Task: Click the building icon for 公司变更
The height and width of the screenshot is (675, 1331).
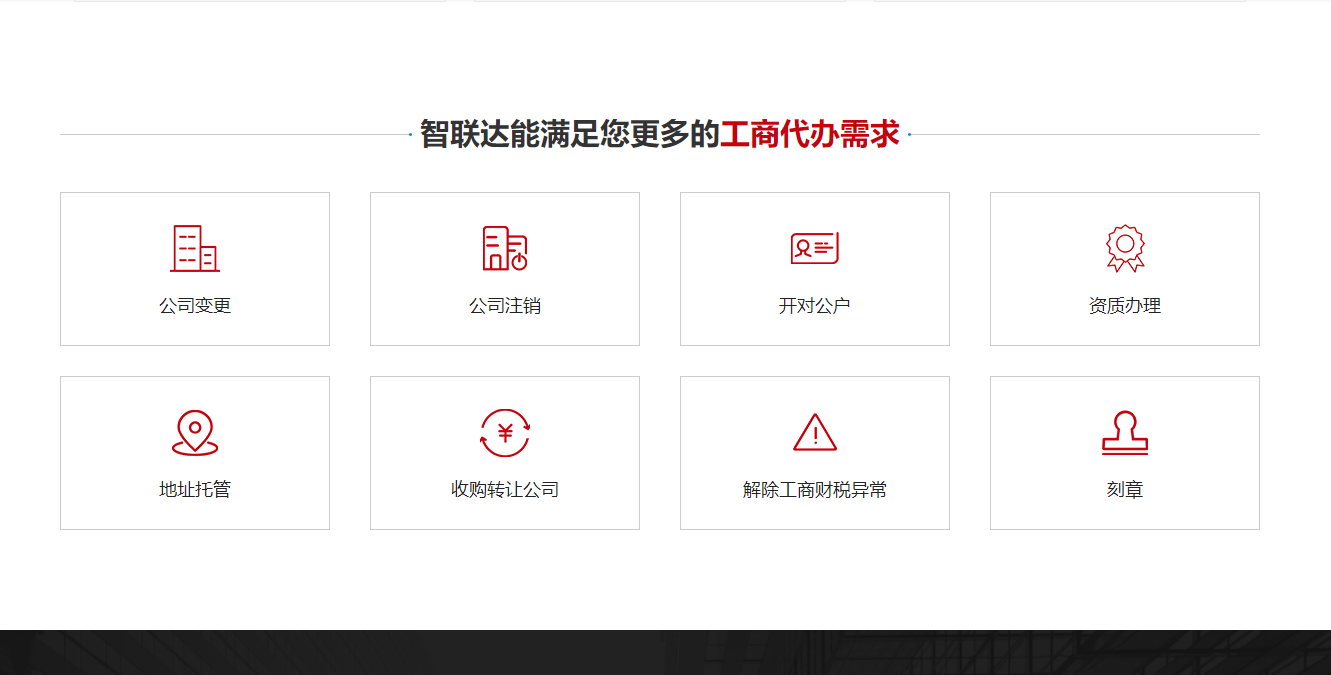Action: [x=195, y=248]
